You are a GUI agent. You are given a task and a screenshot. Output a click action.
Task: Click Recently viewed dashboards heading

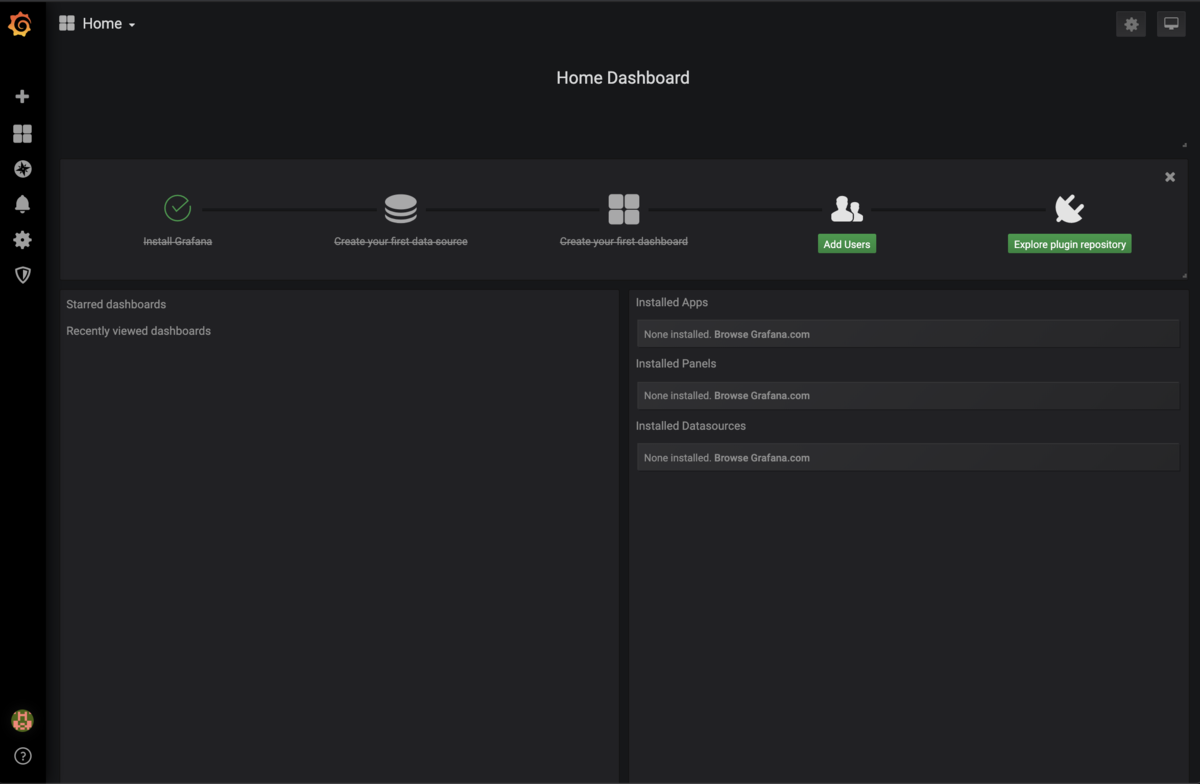coord(139,331)
